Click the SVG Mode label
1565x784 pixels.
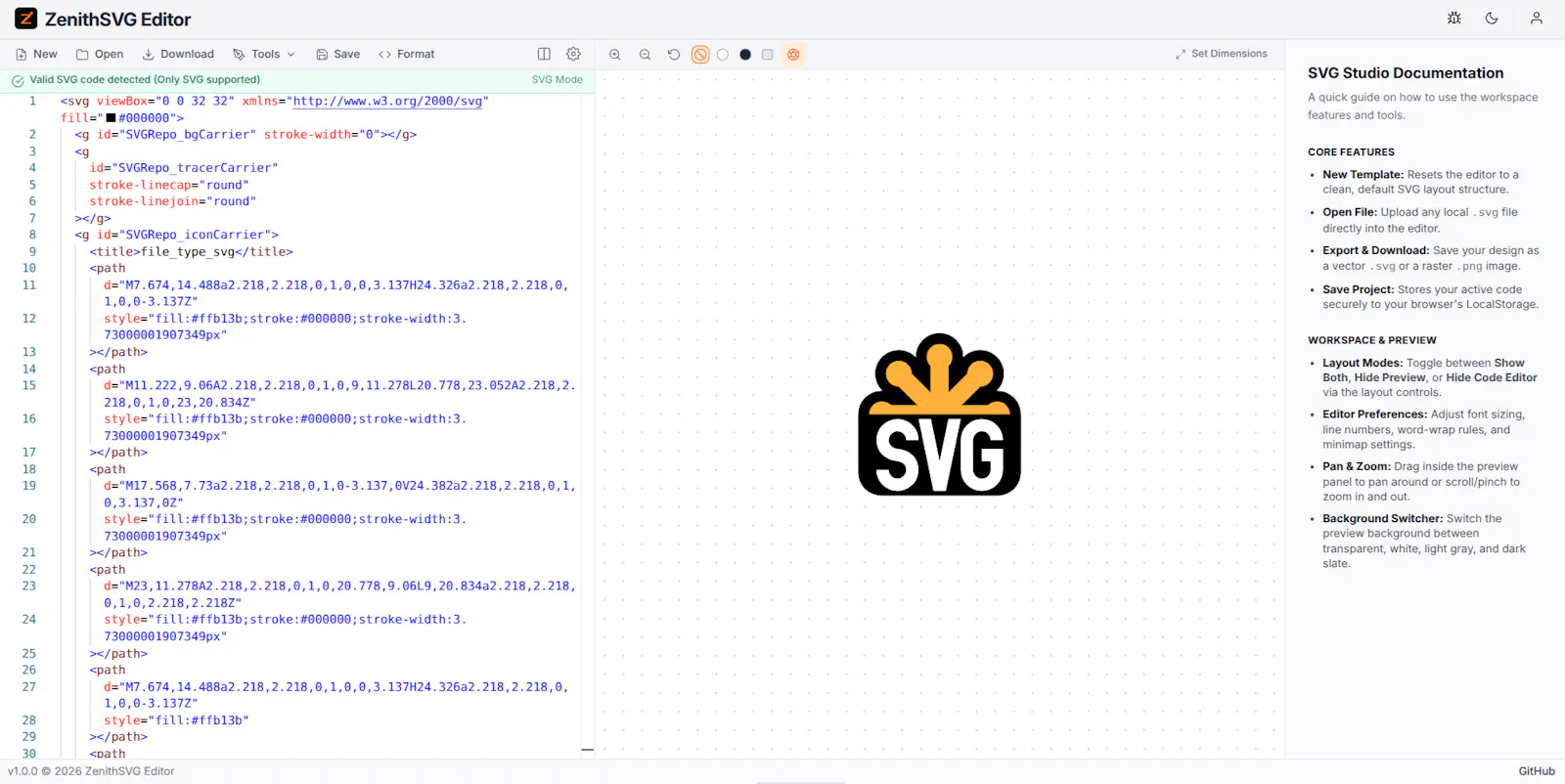point(558,80)
